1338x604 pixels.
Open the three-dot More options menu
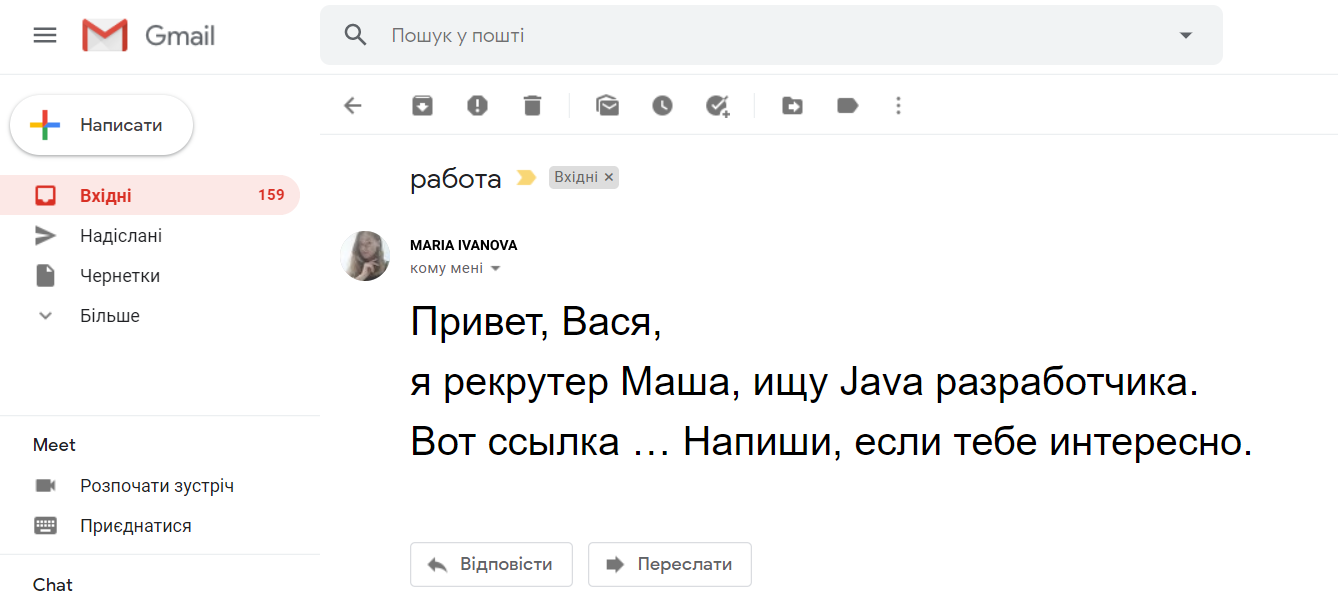(x=898, y=105)
